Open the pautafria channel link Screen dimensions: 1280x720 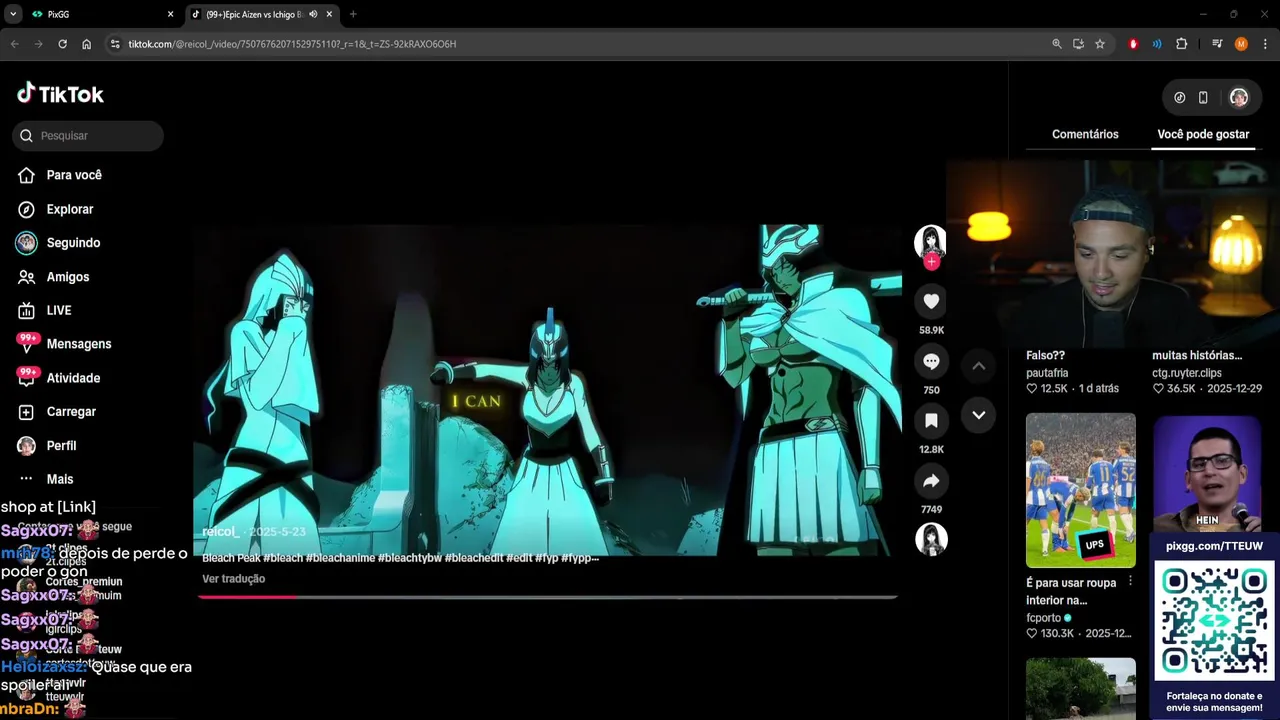tap(1047, 373)
